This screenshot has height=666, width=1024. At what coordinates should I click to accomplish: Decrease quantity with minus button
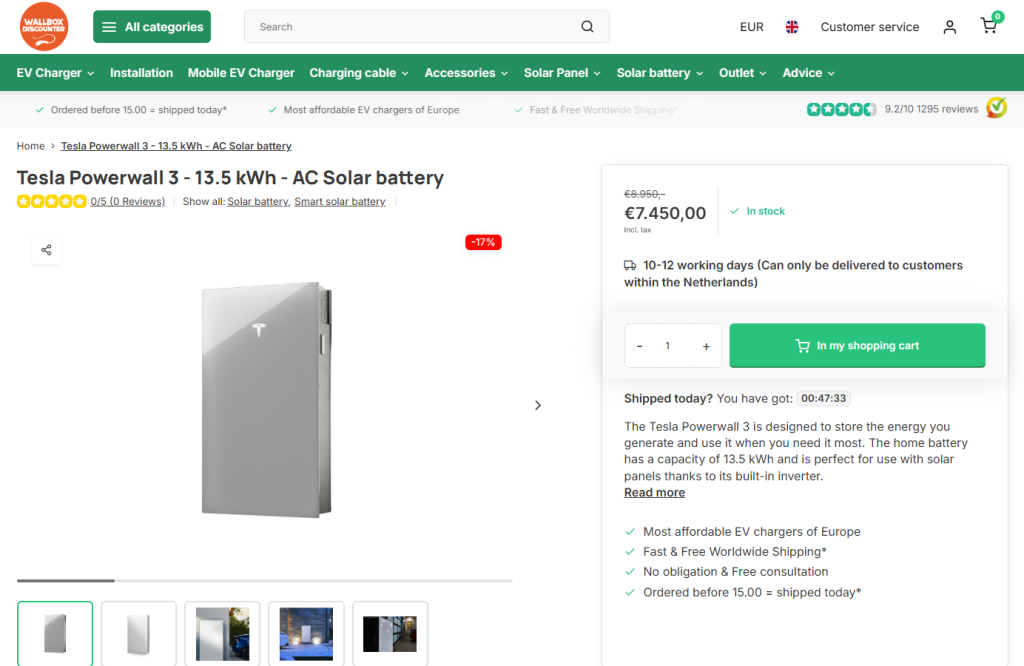click(639, 346)
